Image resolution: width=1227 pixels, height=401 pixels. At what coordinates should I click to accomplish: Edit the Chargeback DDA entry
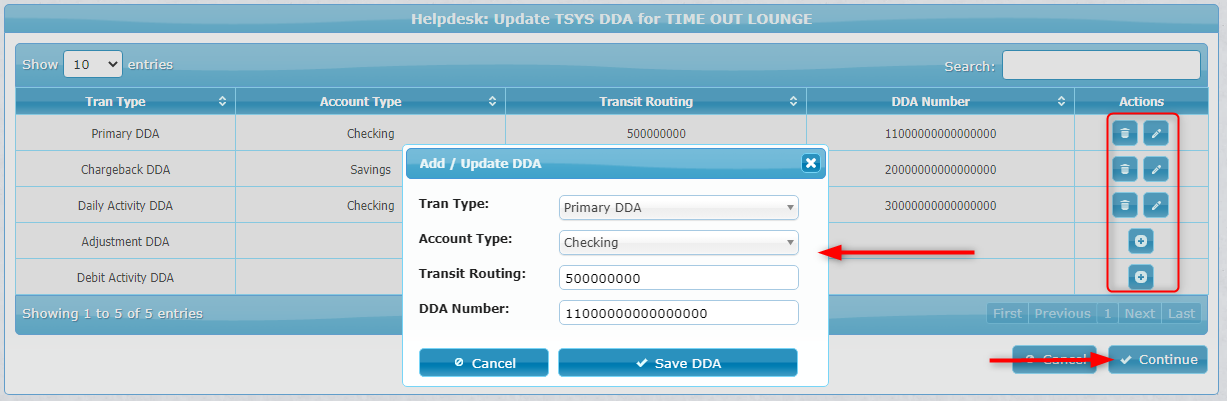1156,169
